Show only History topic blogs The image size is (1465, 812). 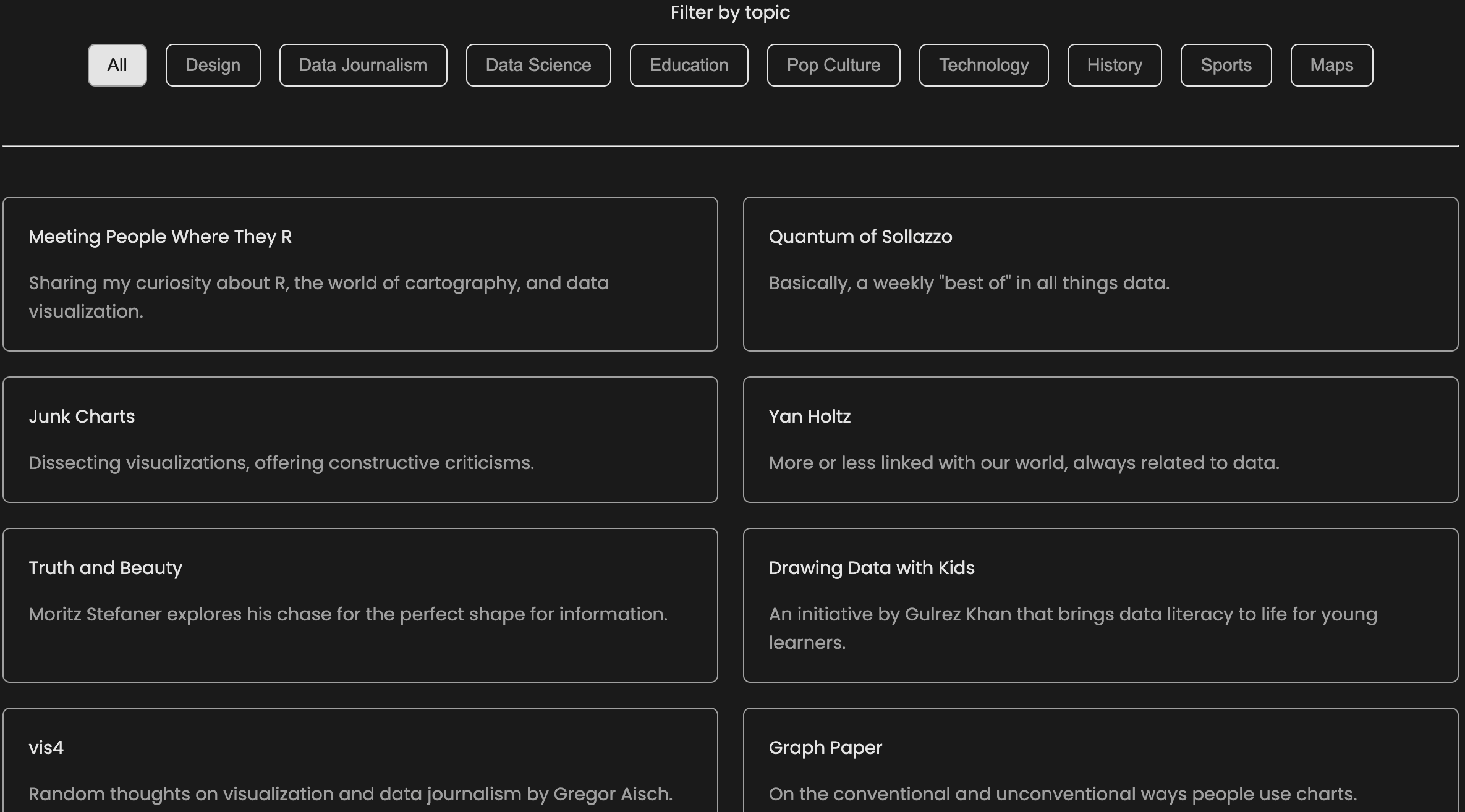tap(1115, 65)
